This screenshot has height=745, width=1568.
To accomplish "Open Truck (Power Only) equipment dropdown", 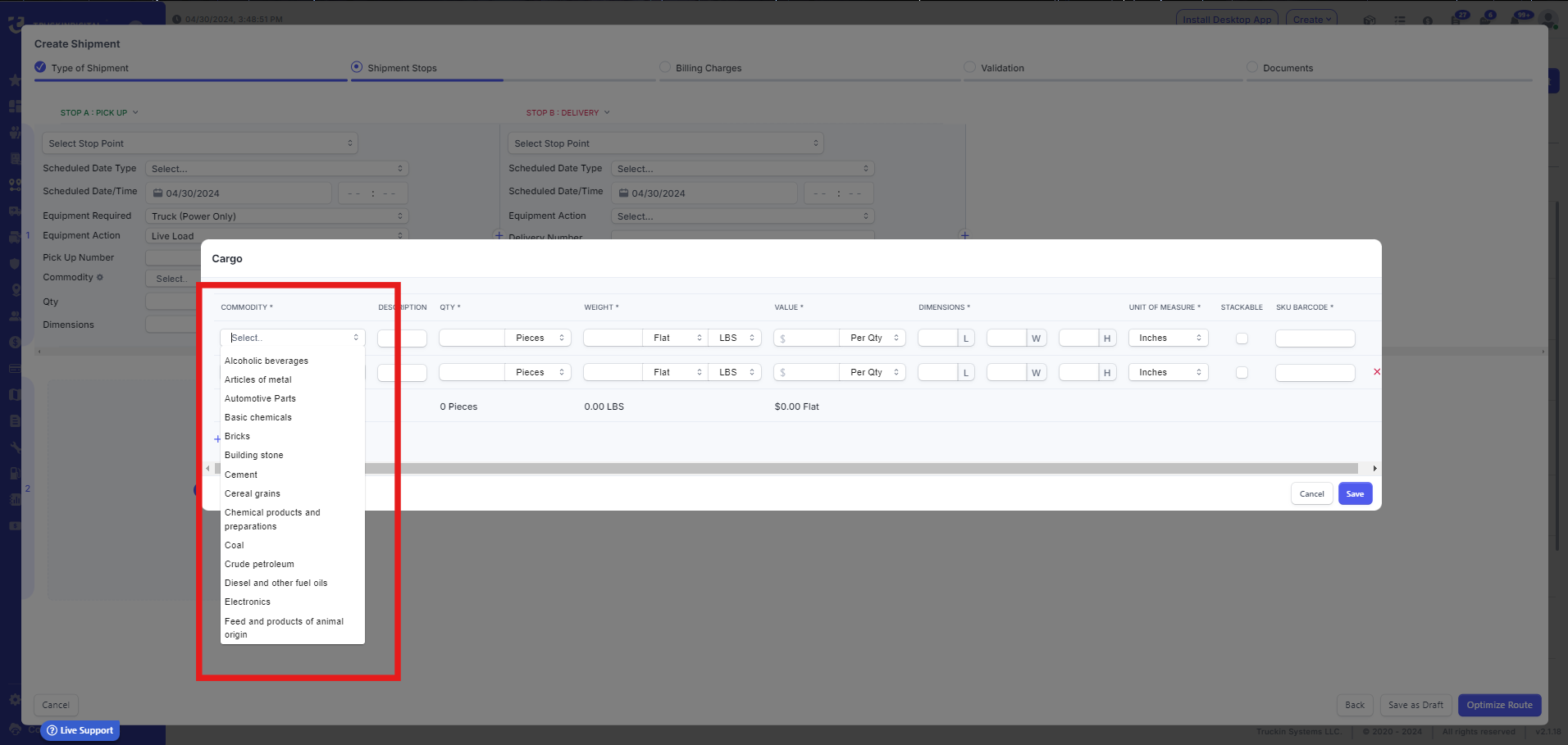I will 277,216.
